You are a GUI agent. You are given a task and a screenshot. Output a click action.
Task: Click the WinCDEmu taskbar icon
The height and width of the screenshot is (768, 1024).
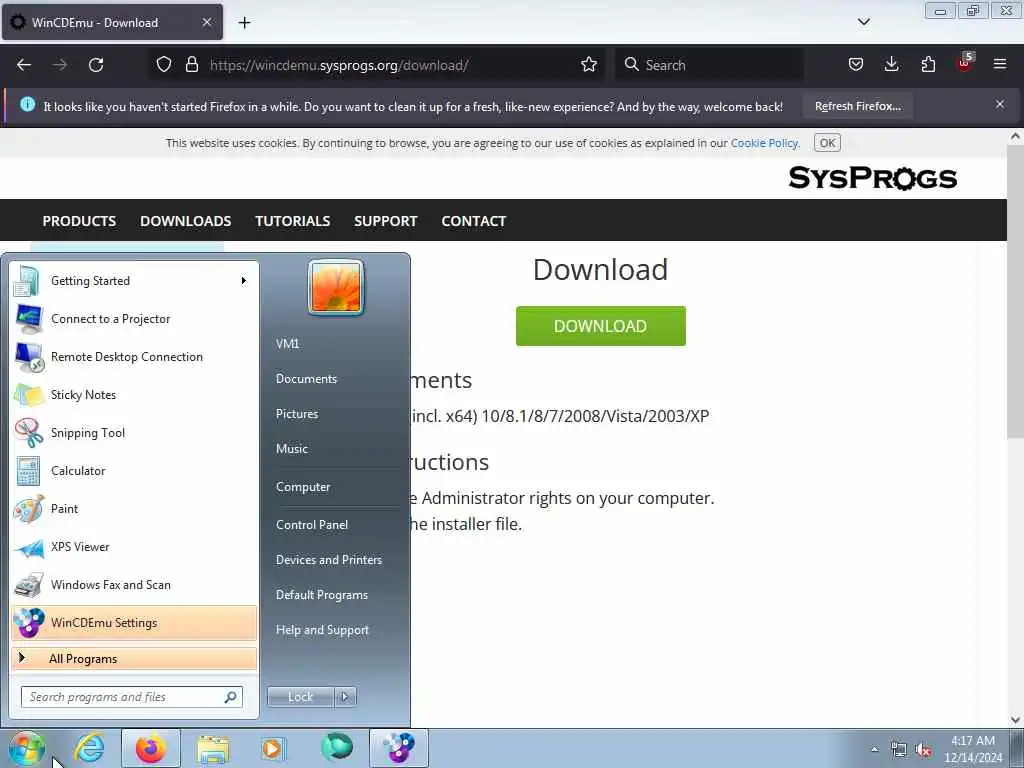pyautogui.click(x=399, y=748)
